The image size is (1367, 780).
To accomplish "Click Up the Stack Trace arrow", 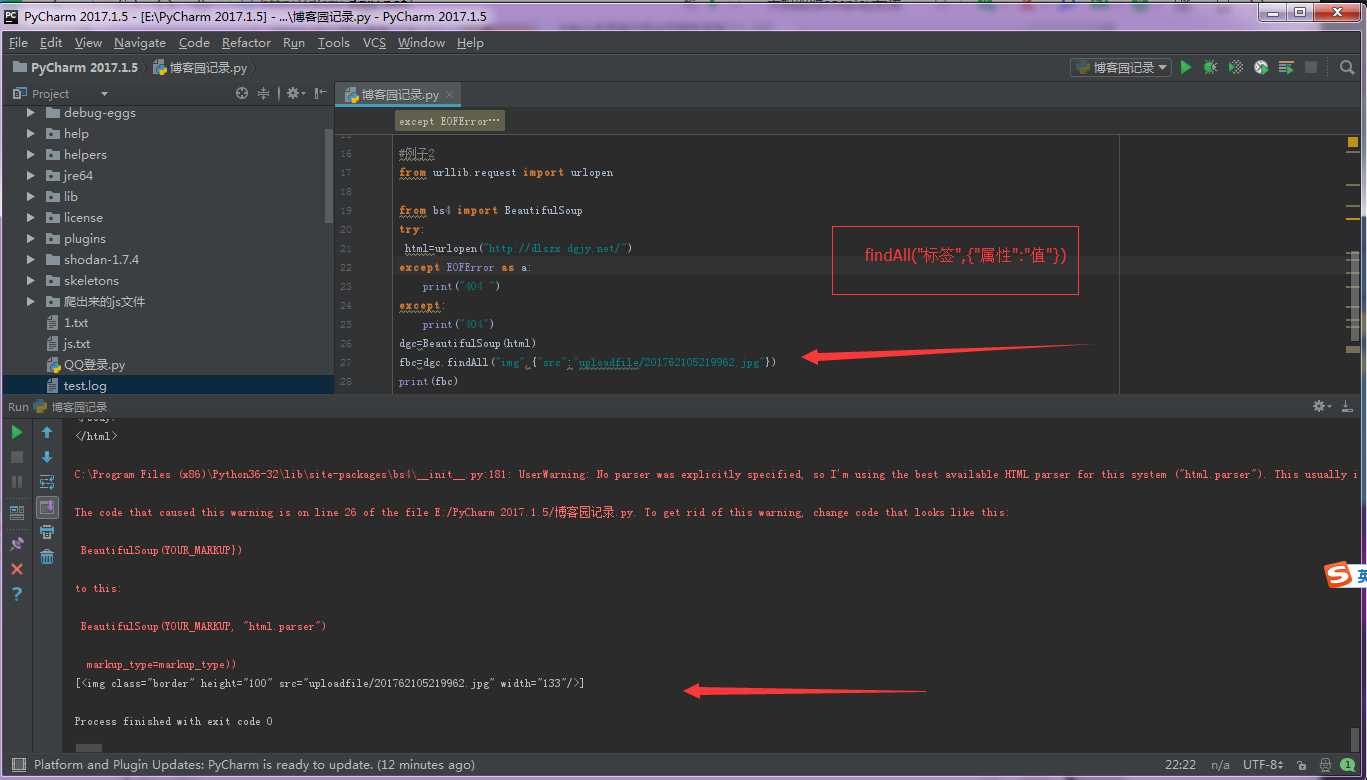I will tap(47, 432).
